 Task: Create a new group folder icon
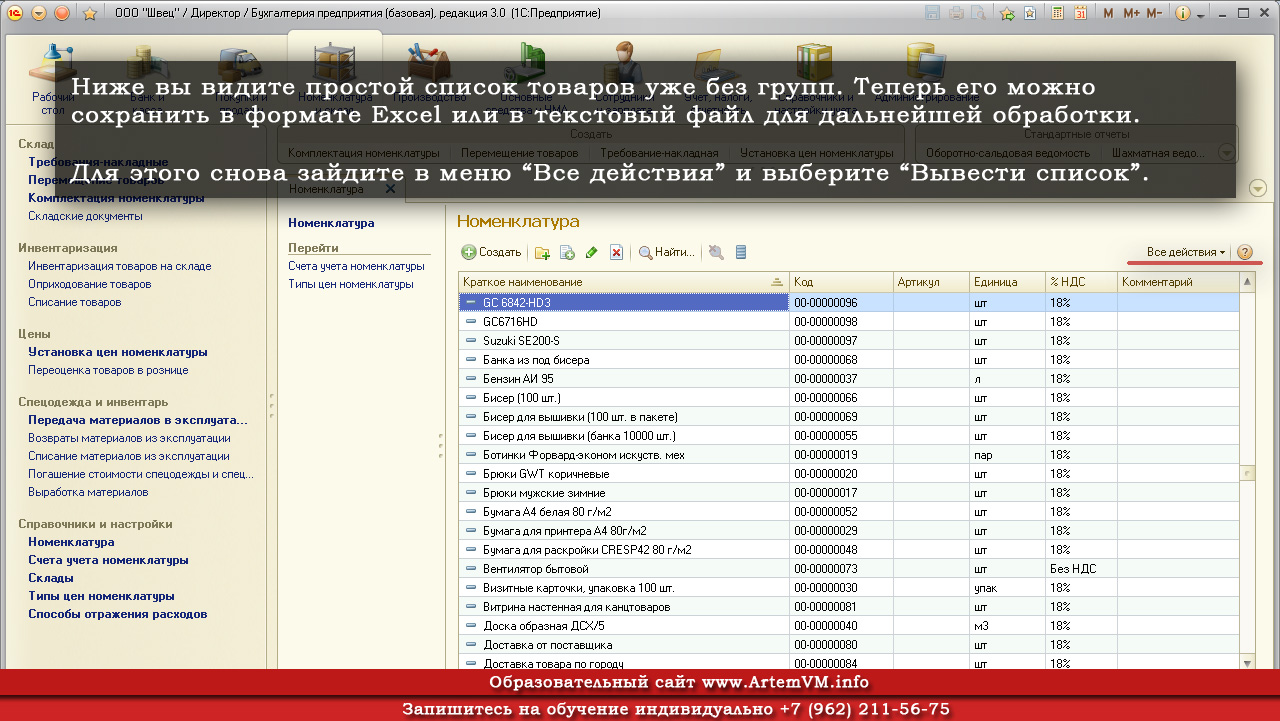542,252
